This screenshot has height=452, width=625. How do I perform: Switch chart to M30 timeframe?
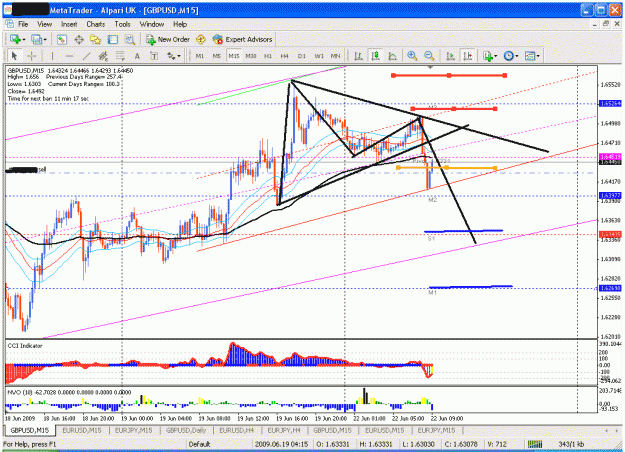coord(251,56)
